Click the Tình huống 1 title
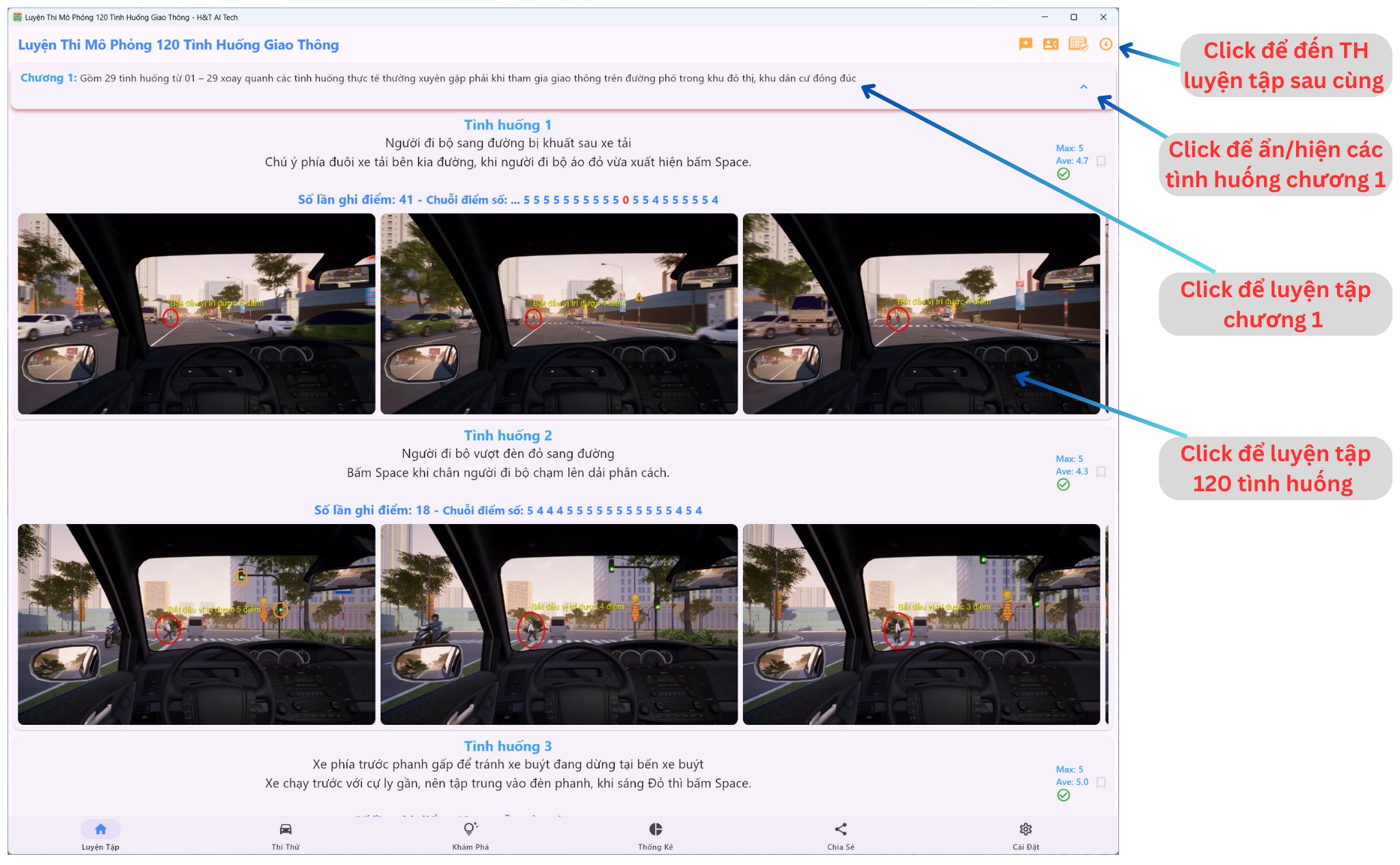Viewport: 1400px width, 865px height. (x=508, y=125)
